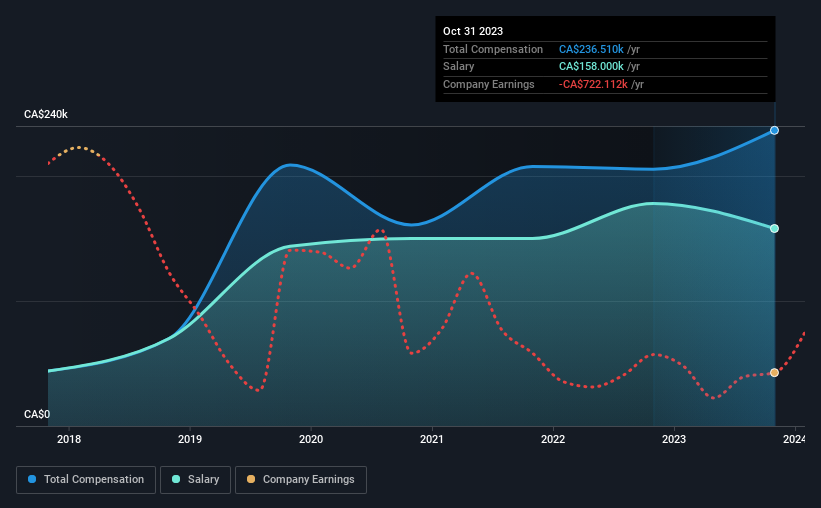Select the 2022 x-axis label
Viewport: 821px width, 508px height.
pyautogui.click(x=553, y=439)
